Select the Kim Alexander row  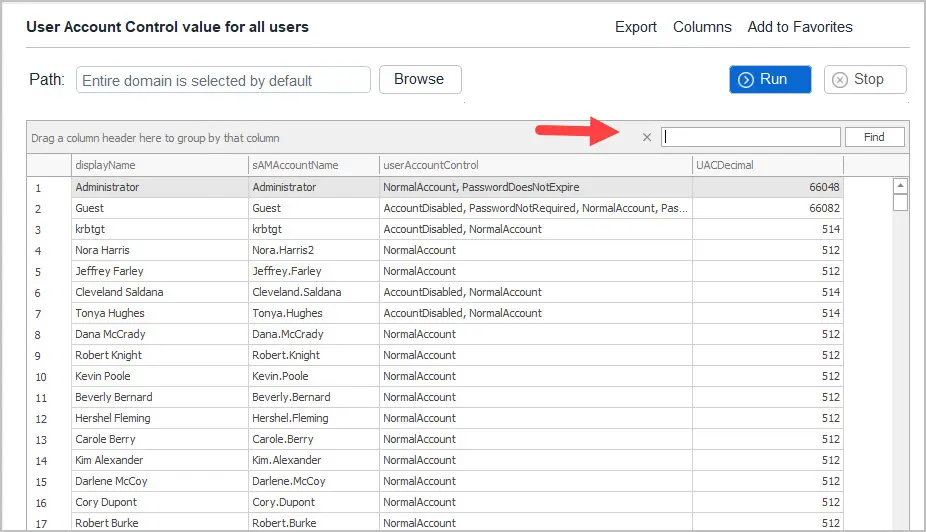[x=435, y=460]
